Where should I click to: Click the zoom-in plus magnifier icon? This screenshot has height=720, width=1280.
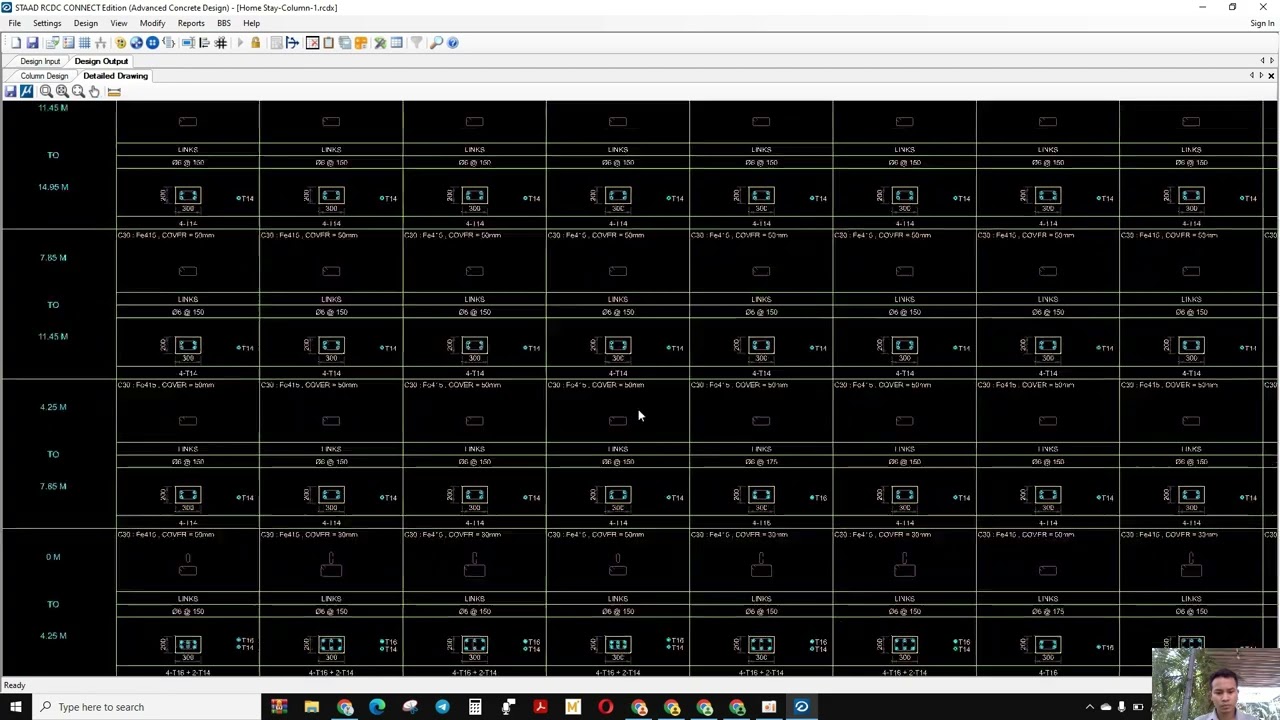(x=61, y=91)
